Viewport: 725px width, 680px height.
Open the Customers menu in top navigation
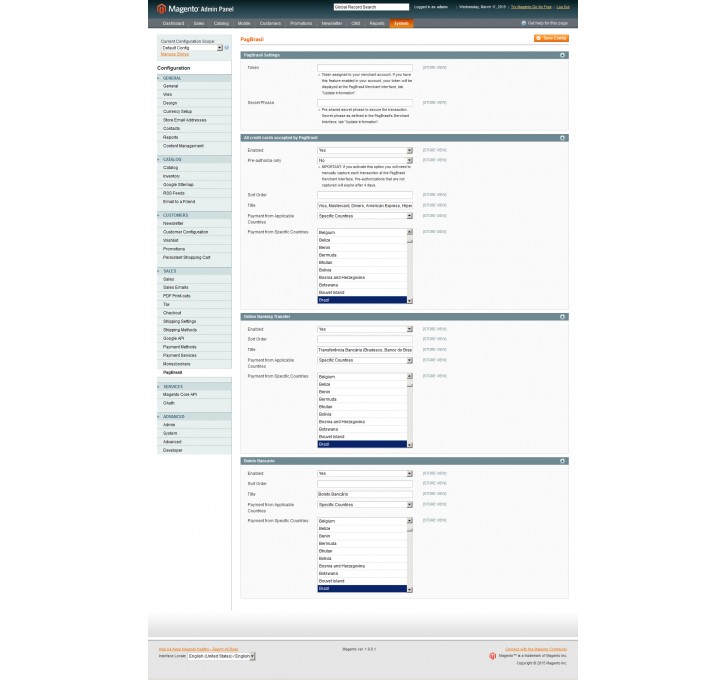coord(270,24)
